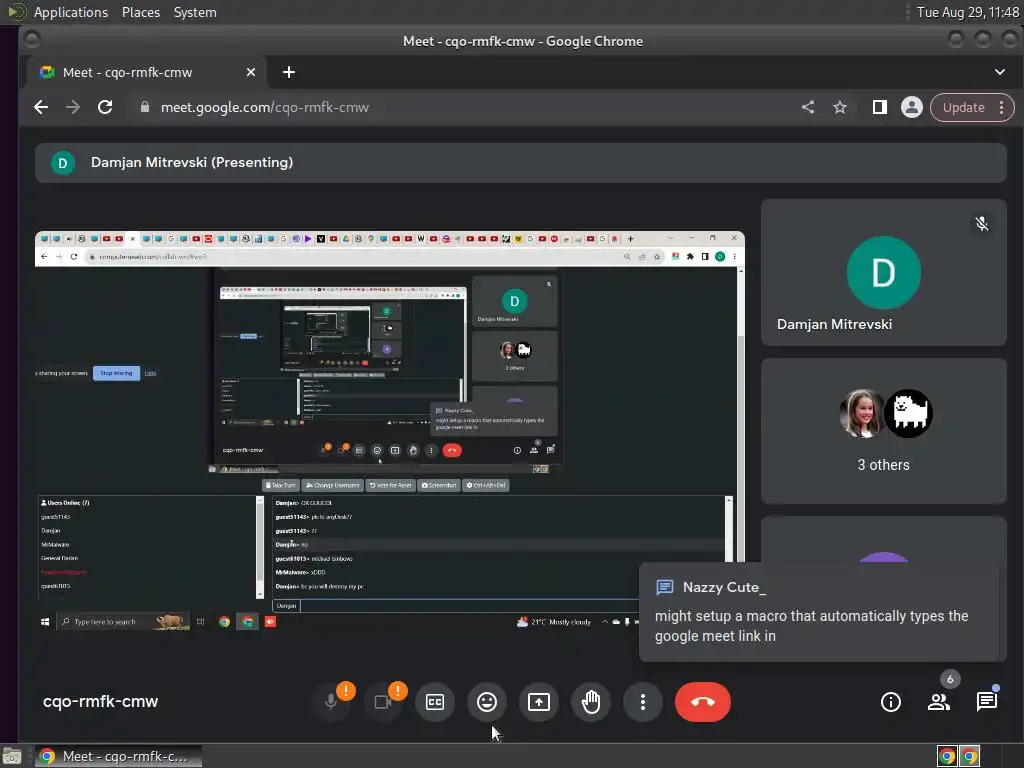Bookmark this page with the star icon
The width and height of the screenshot is (1024, 768).
click(840, 107)
